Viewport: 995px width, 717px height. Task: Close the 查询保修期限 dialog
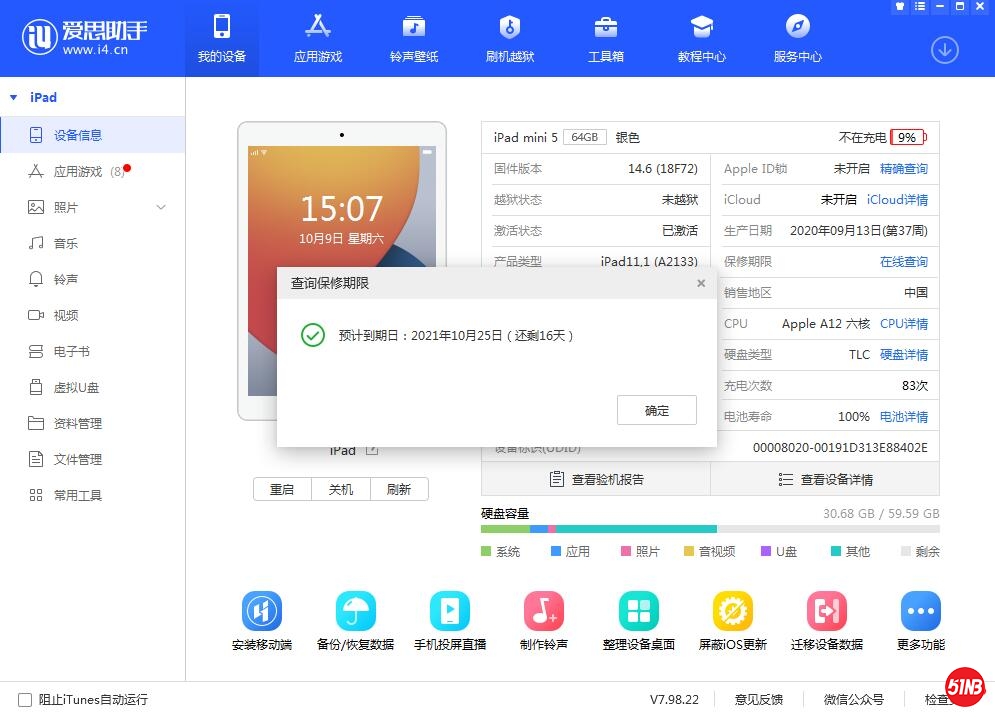(701, 284)
